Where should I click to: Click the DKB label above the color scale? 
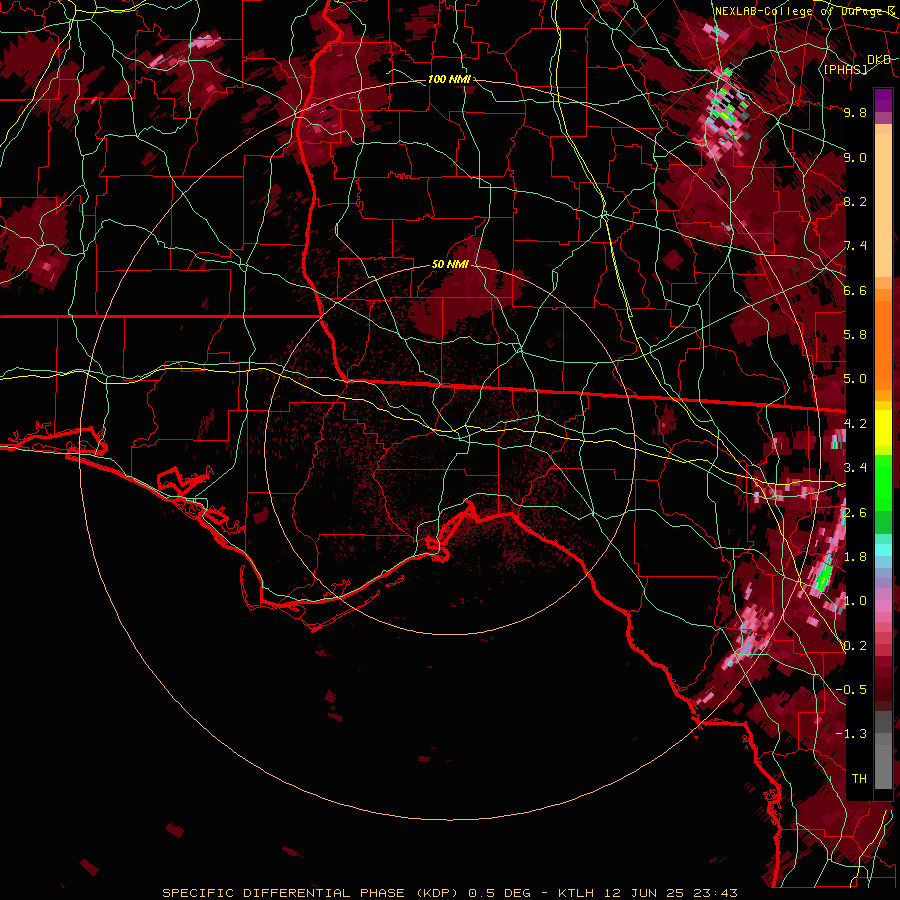click(x=879, y=59)
